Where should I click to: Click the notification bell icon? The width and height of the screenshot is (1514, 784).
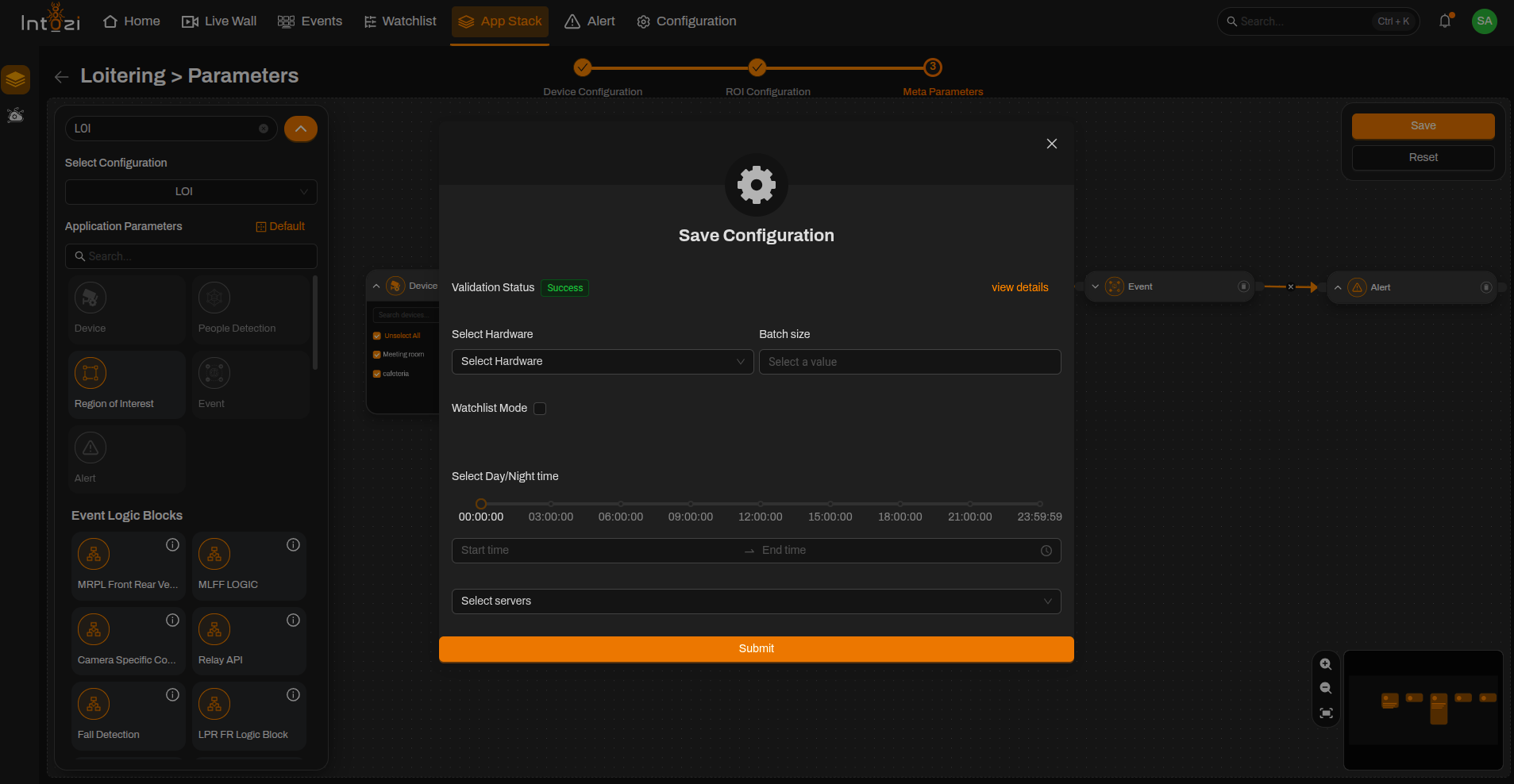[x=1445, y=21]
